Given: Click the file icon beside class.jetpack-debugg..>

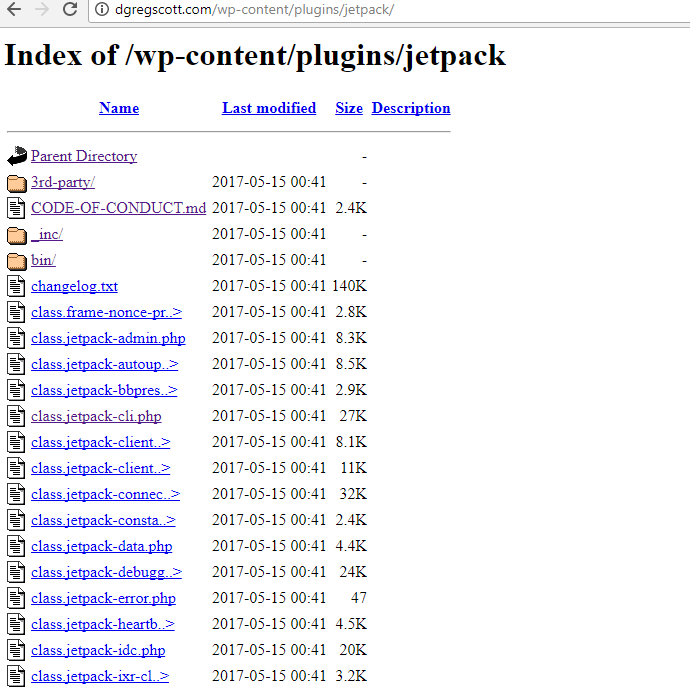Looking at the screenshot, I should tap(16, 572).
